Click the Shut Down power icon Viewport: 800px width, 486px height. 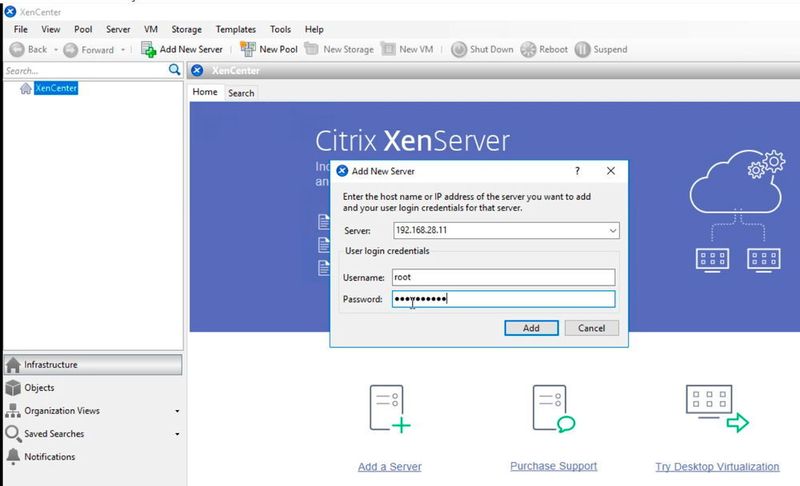pos(459,49)
